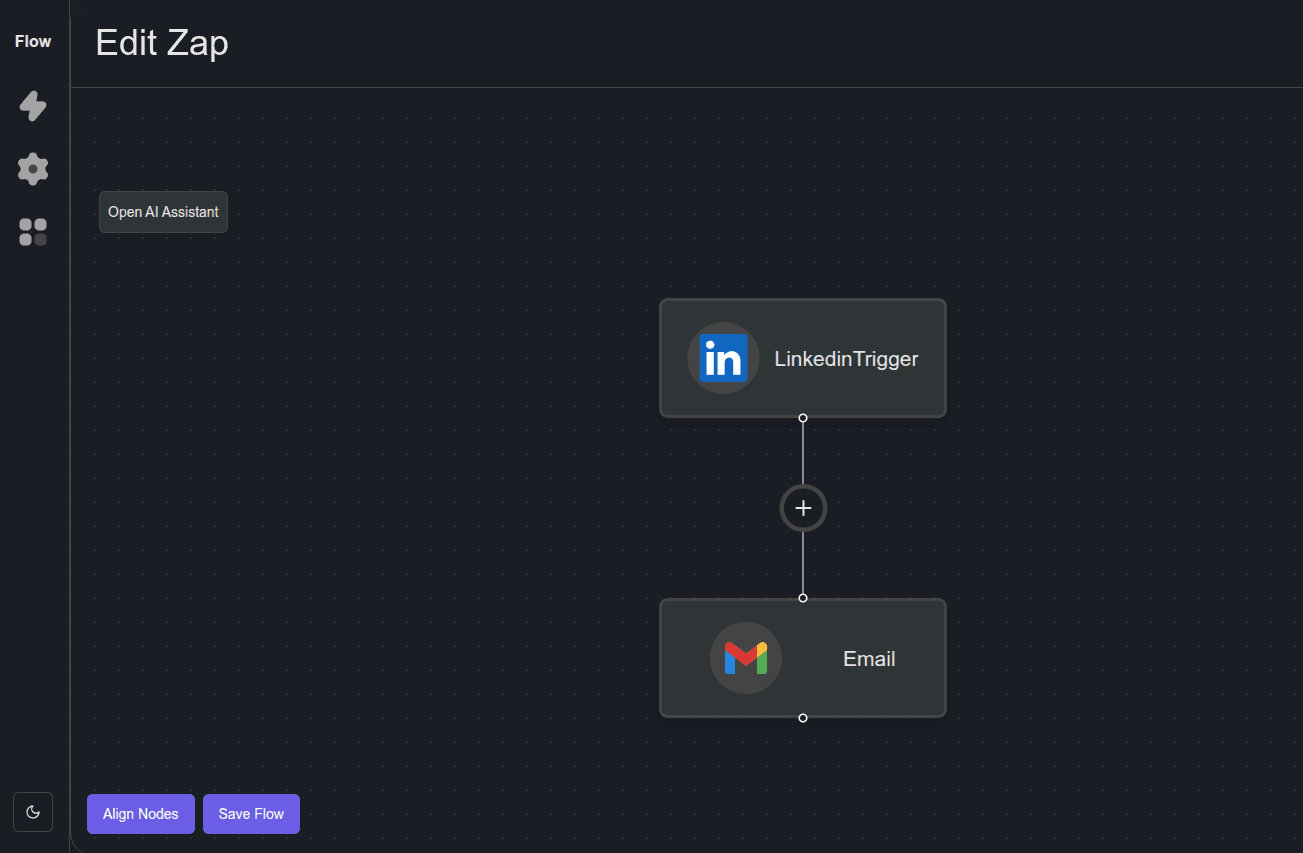The height and width of the screenshot is (853, 1303).
Task: Open AI Assistant
Action: [163, 212]
